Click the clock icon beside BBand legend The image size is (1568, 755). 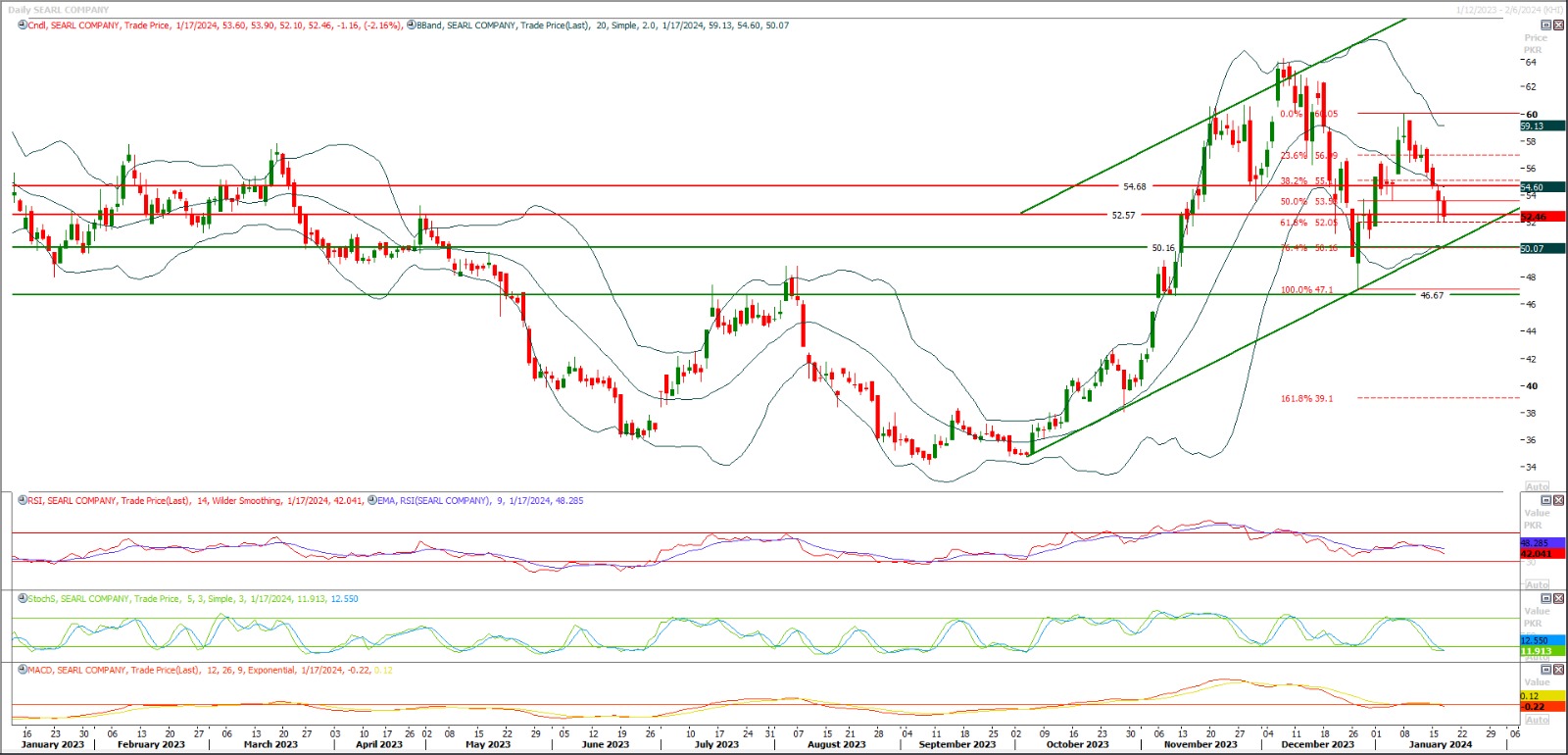click(x=411, y=25)
